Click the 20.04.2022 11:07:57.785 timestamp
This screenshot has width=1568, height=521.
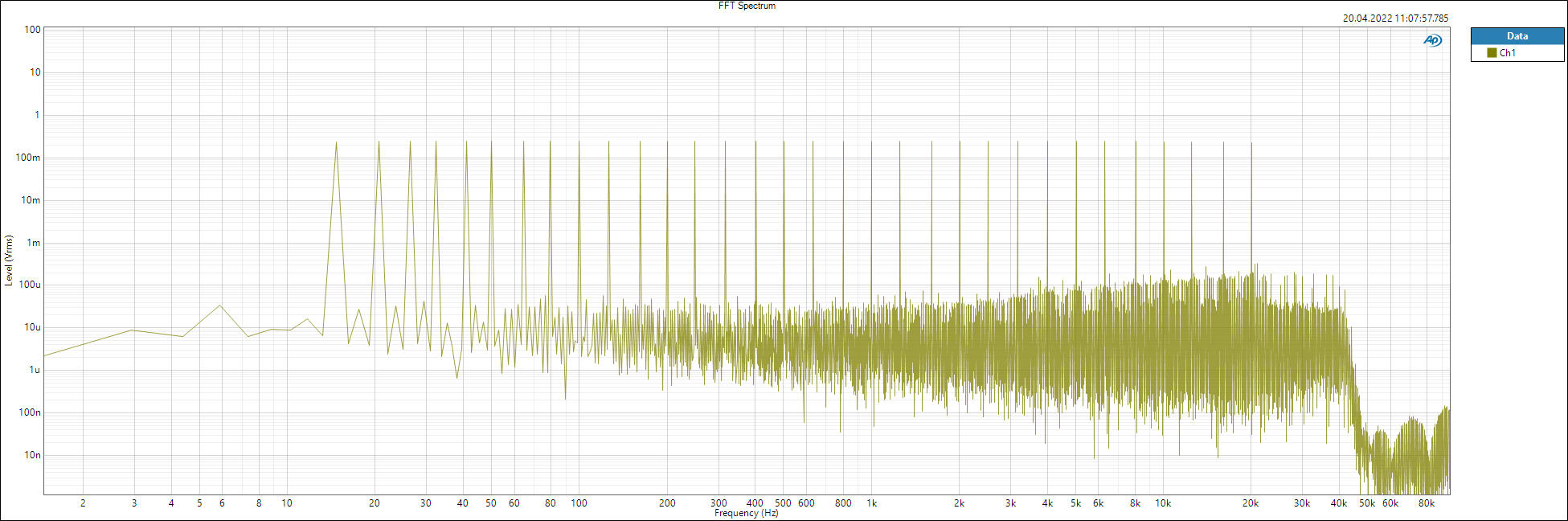[1395, 18]
